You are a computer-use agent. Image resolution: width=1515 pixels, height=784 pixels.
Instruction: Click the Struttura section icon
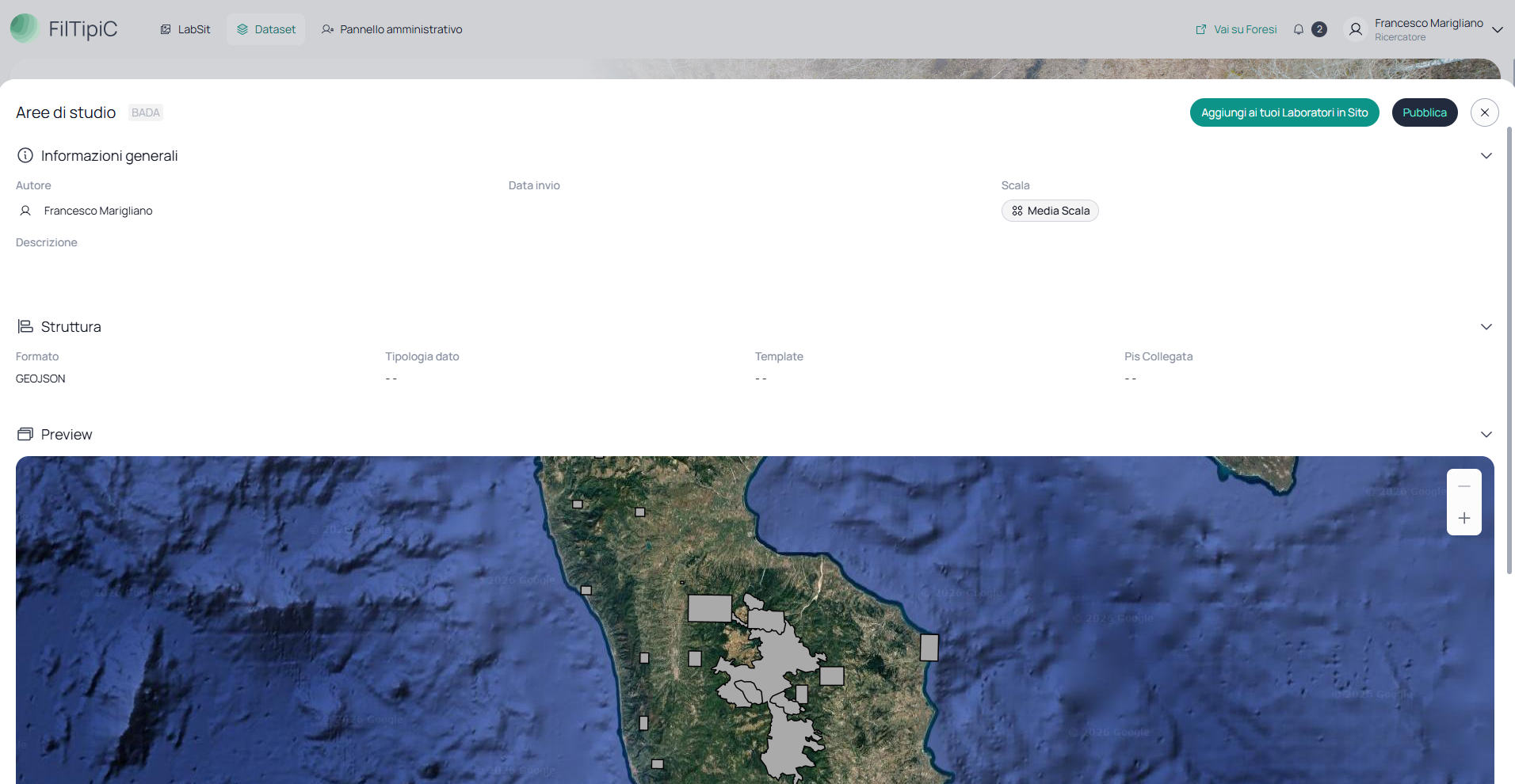pos(25,326)
